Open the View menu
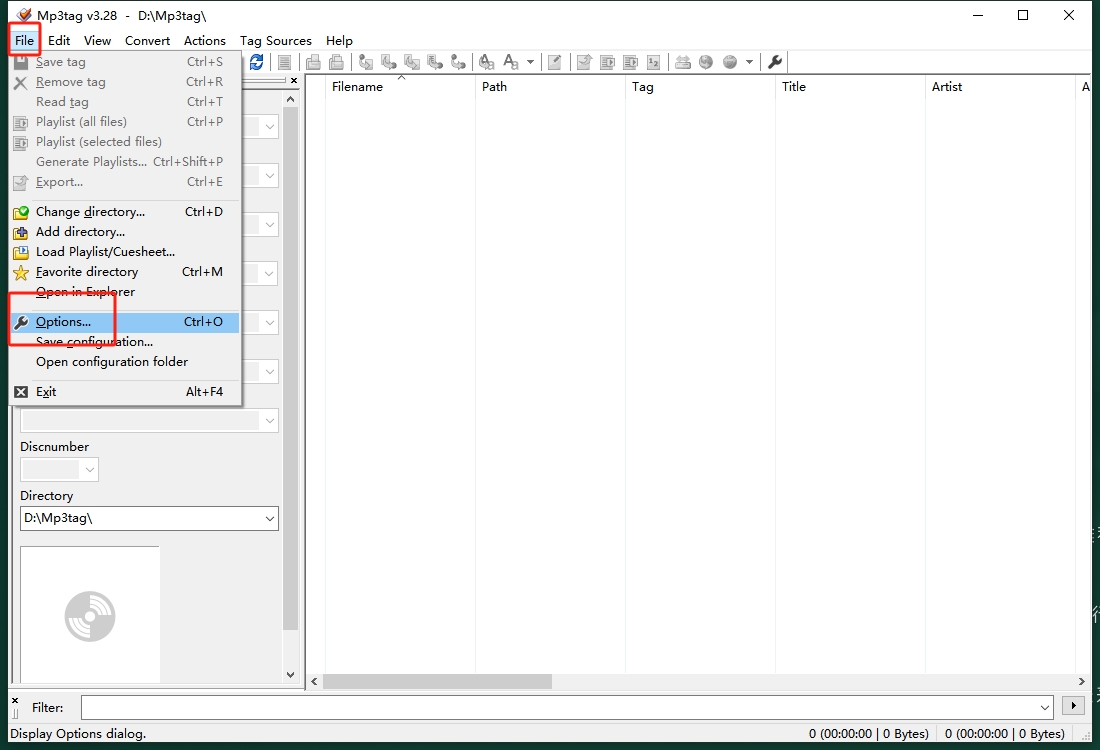Image resolution: width=1100 pixels, height=750 pixels. pos(98,41)
